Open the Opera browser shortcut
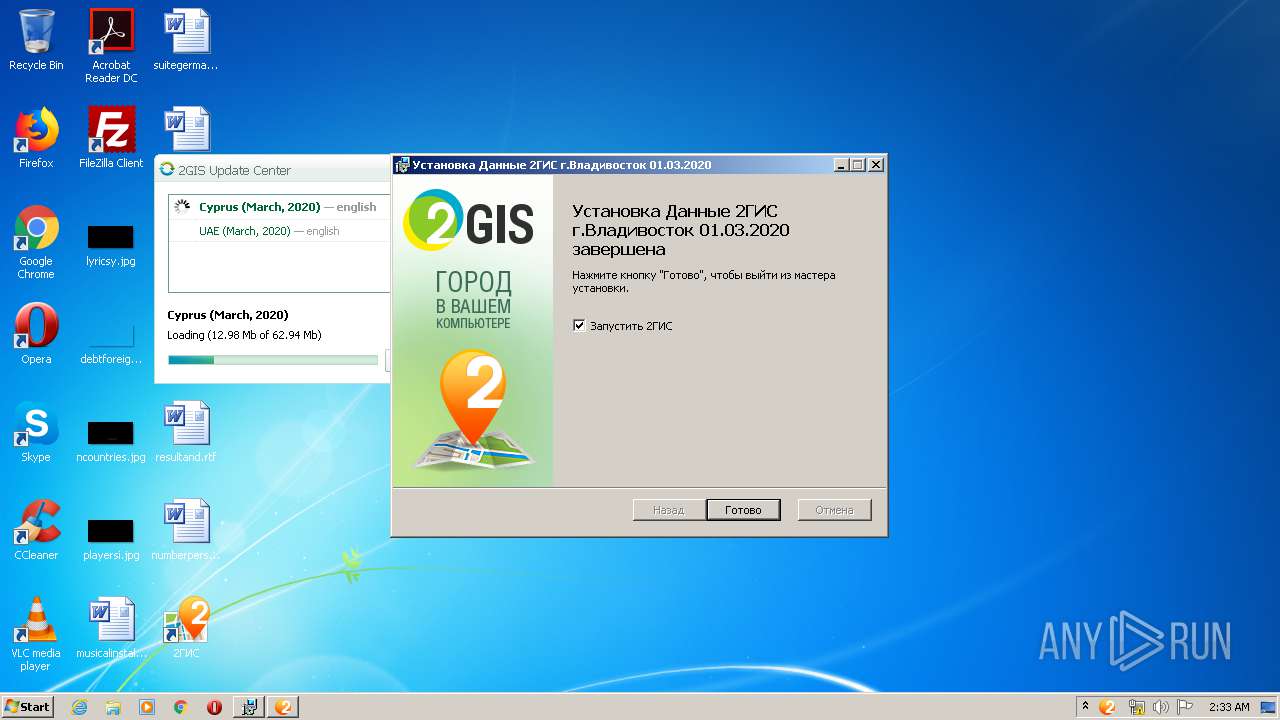Screen dimensions: 1280x720 click(36, 333)
